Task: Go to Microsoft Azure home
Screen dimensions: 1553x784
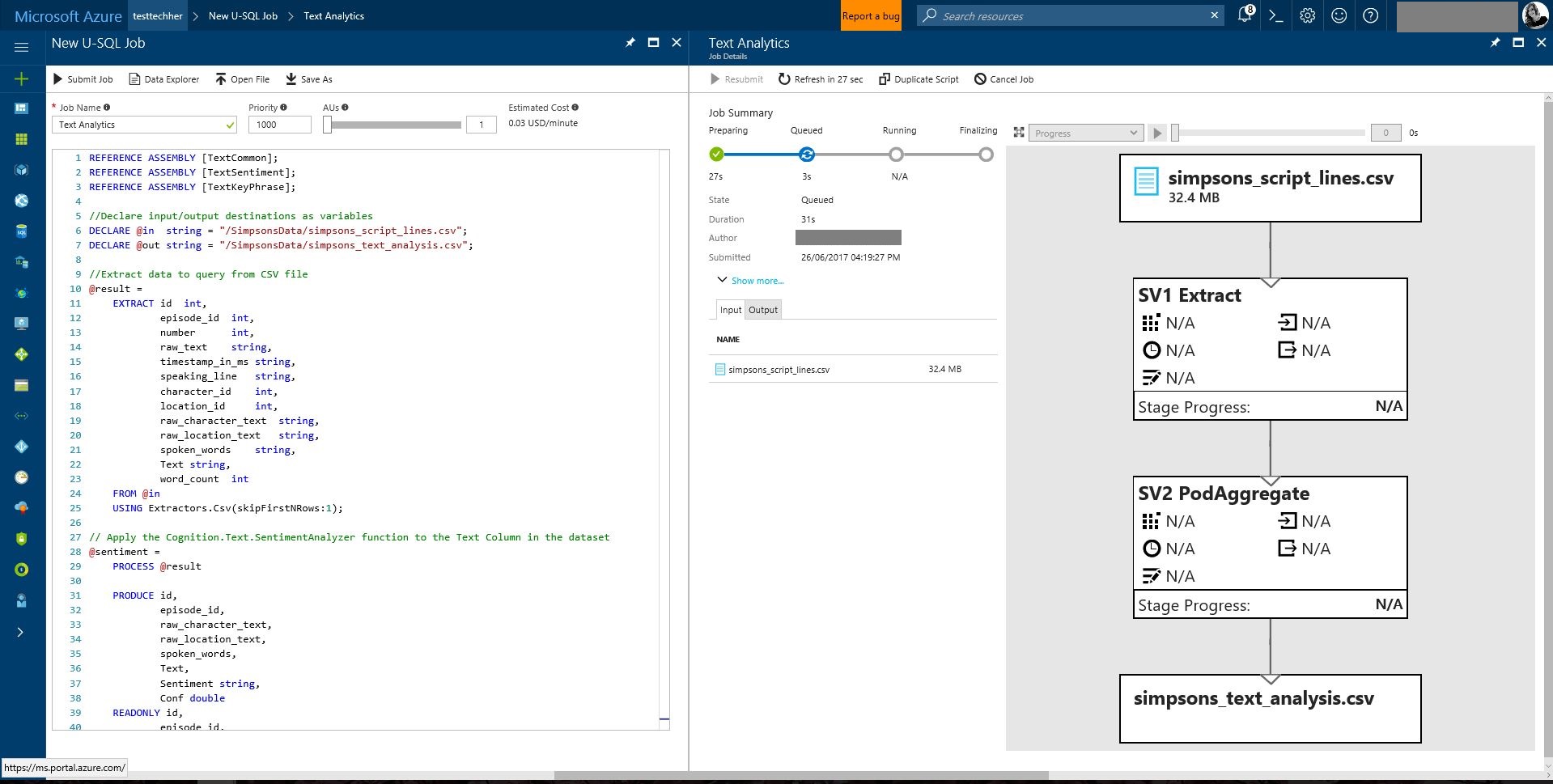Action: coord(68,15)
